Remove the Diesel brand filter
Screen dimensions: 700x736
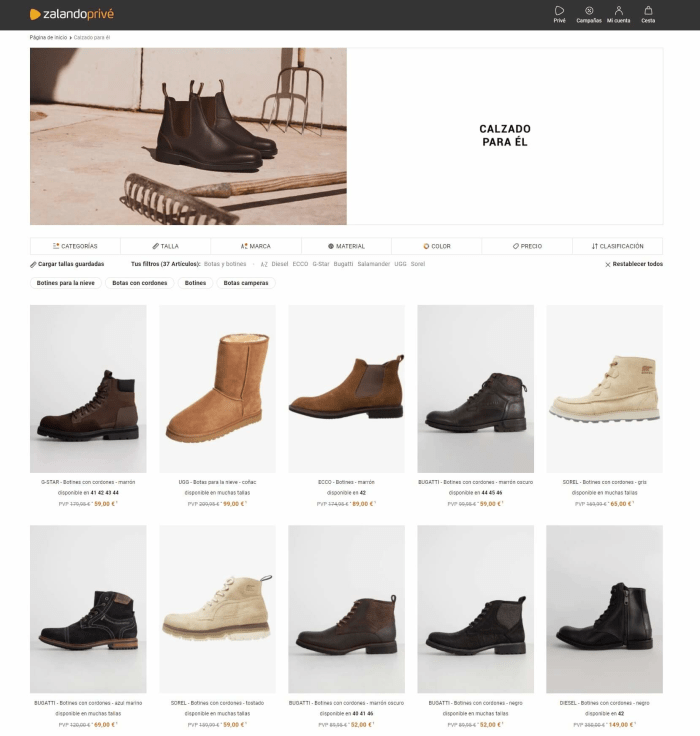(x=280, y=264)
